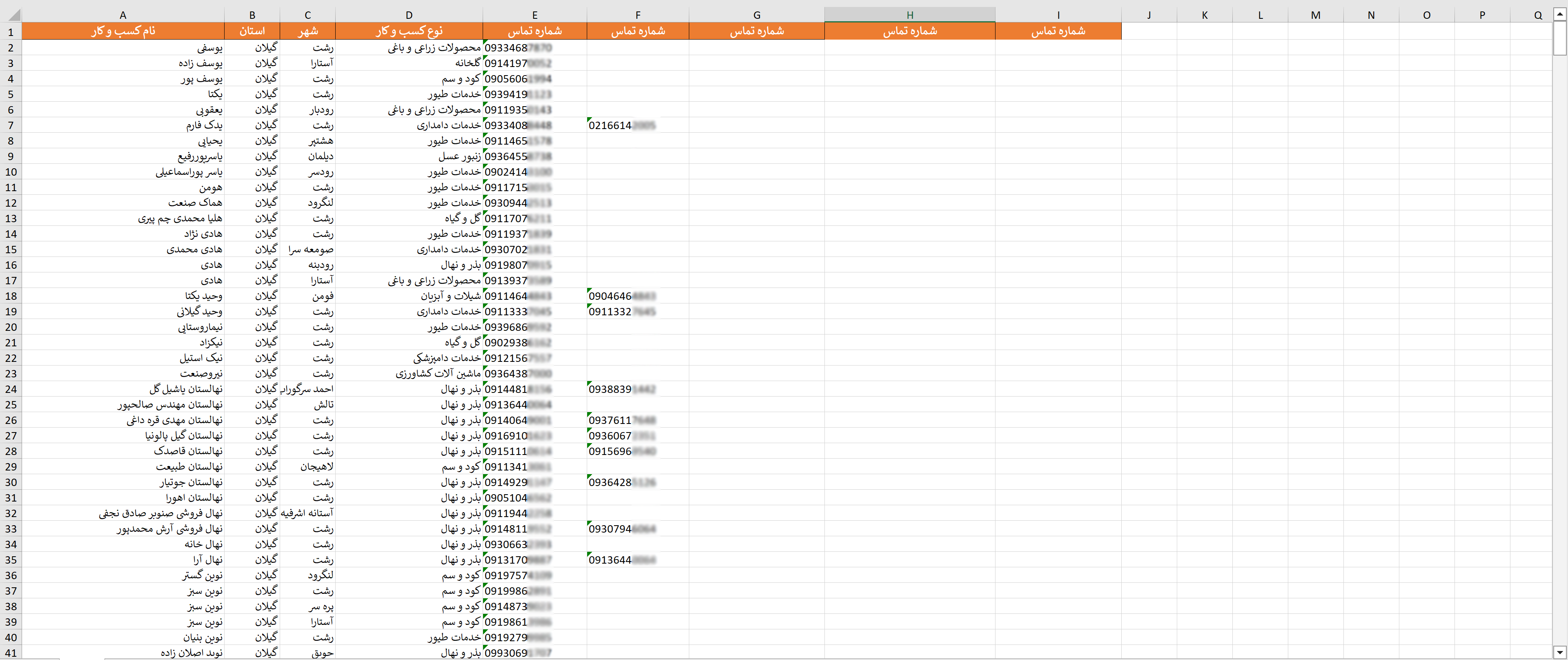Screen dimensions: 1568x660
Task: Select the business type cell 'شیلات و آبزیان'
Action: pos(409,296)
